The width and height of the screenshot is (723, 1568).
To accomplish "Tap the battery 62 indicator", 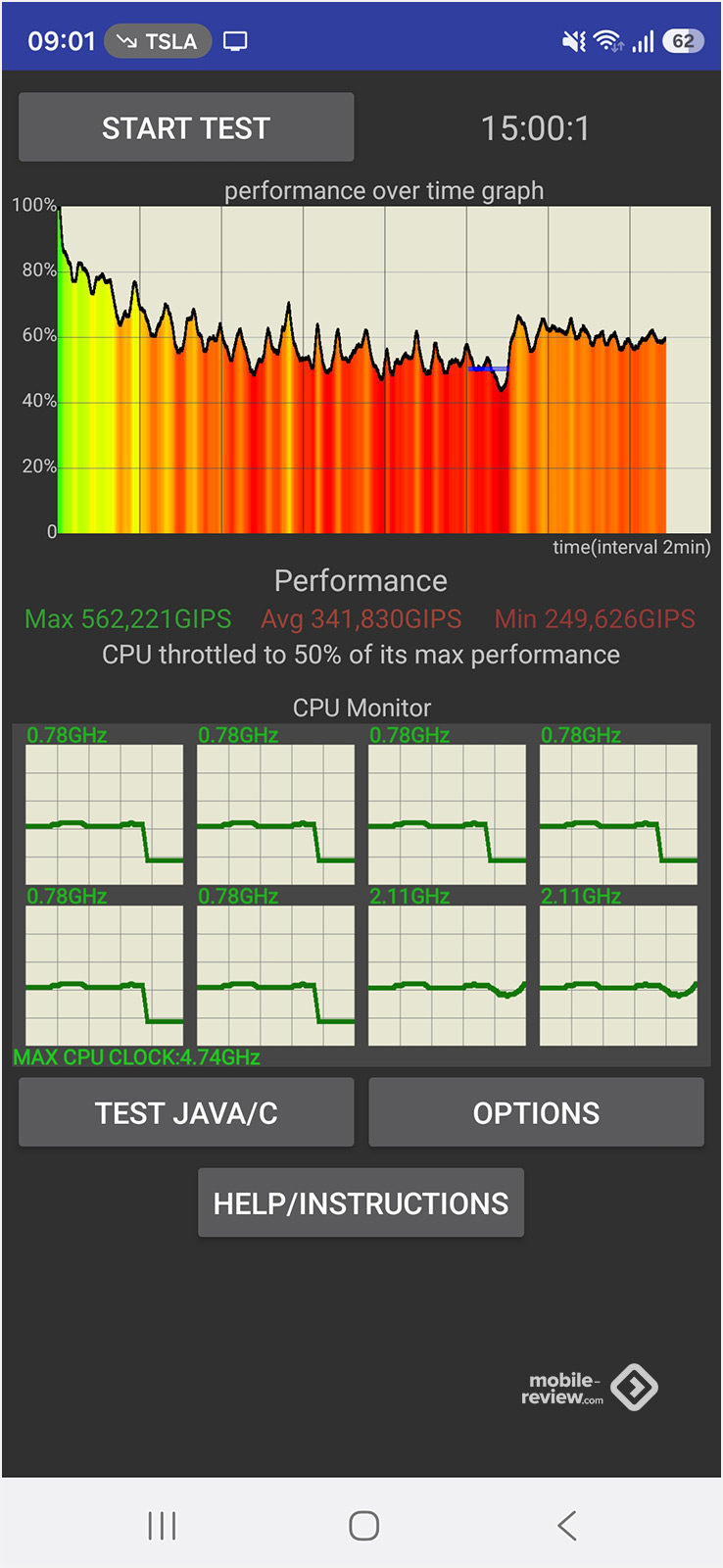I will pos(683,41).
